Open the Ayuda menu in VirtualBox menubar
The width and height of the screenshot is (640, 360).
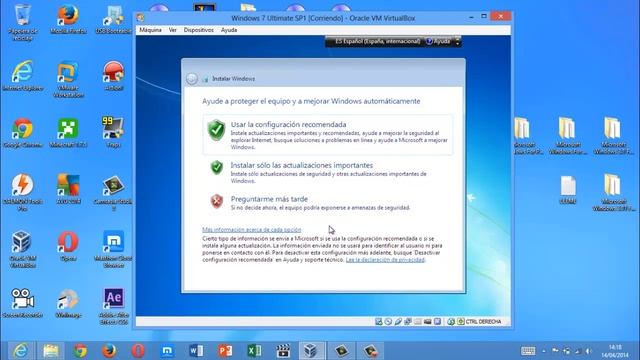coord(229,30)
